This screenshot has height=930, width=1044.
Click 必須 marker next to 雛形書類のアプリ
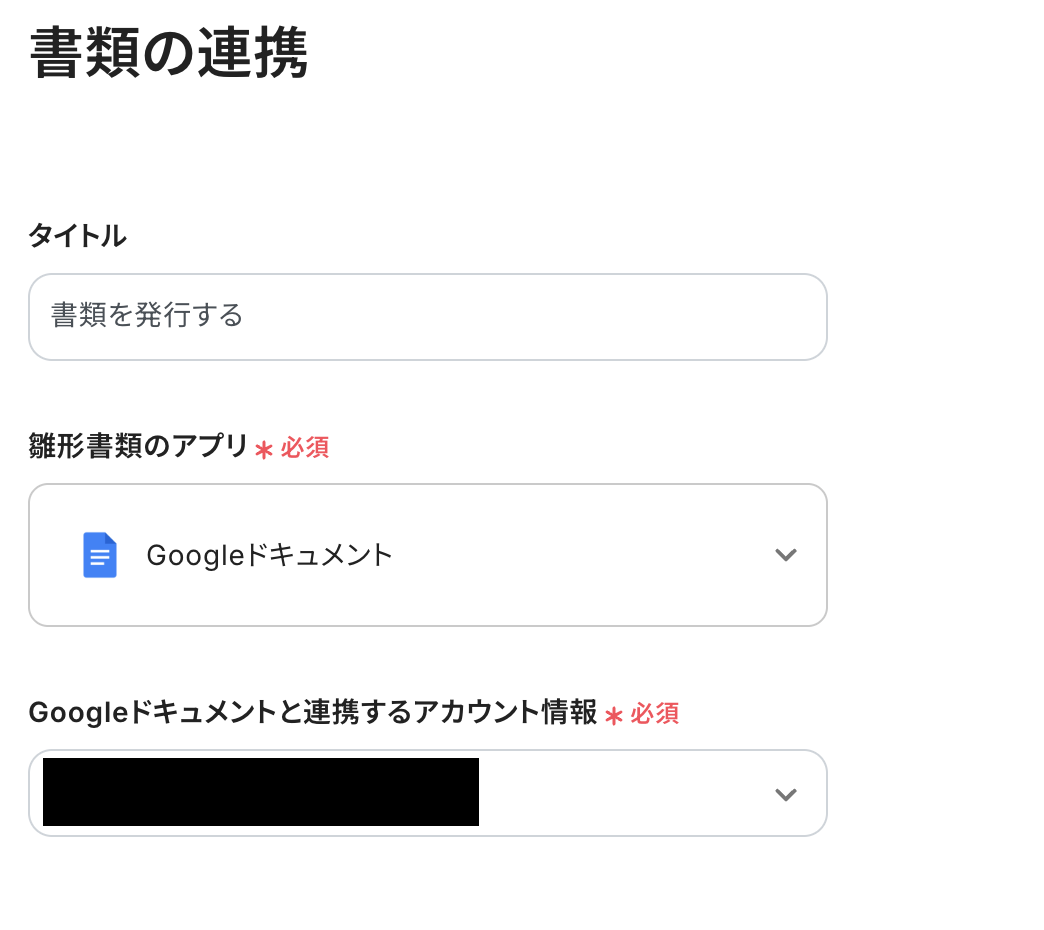tap(305, 448)
